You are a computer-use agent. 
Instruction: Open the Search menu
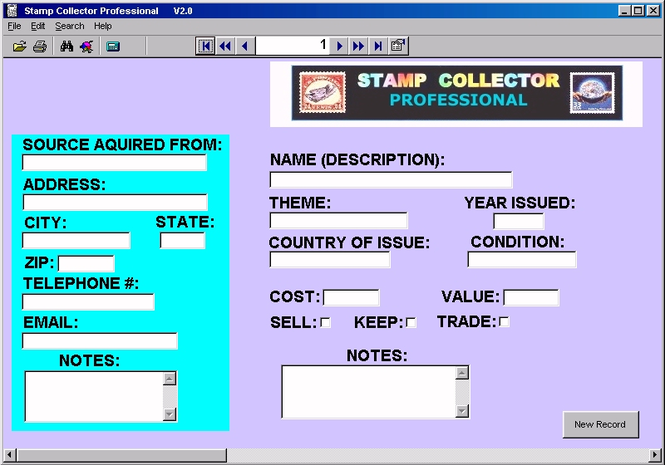pyautogui.click(x=70, y=26)
